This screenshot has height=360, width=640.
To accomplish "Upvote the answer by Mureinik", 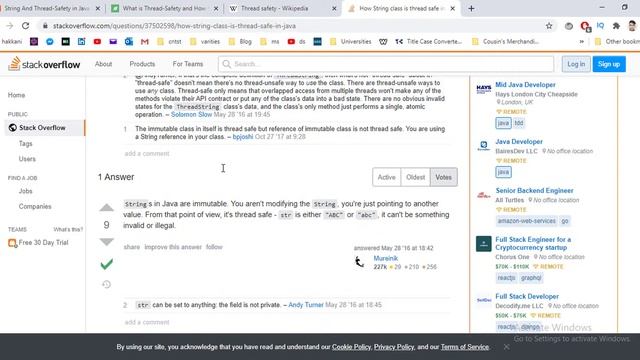I will [x=107, y=208].
